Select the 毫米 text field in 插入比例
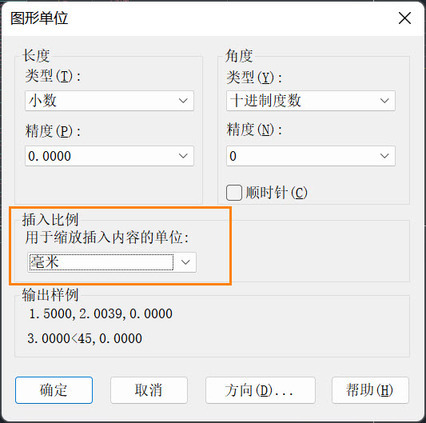 101,262
